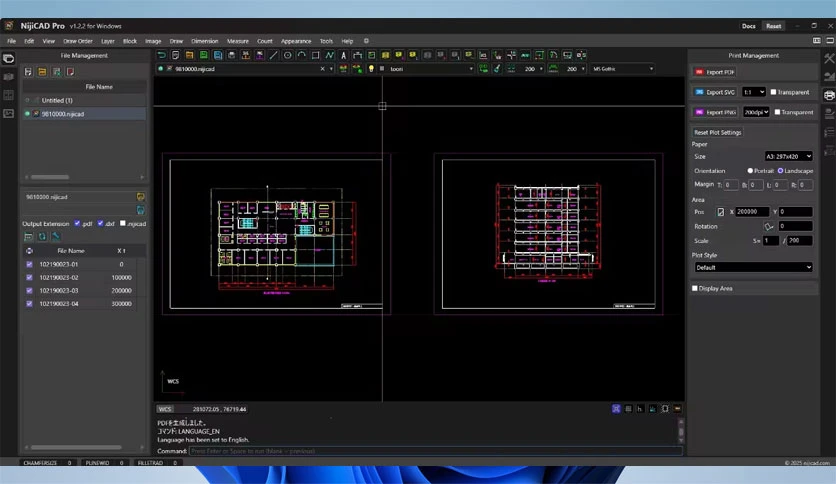Open the Dimension menu
The width and height of the screenshot is (836, 484).
click(x=205, y=41)
